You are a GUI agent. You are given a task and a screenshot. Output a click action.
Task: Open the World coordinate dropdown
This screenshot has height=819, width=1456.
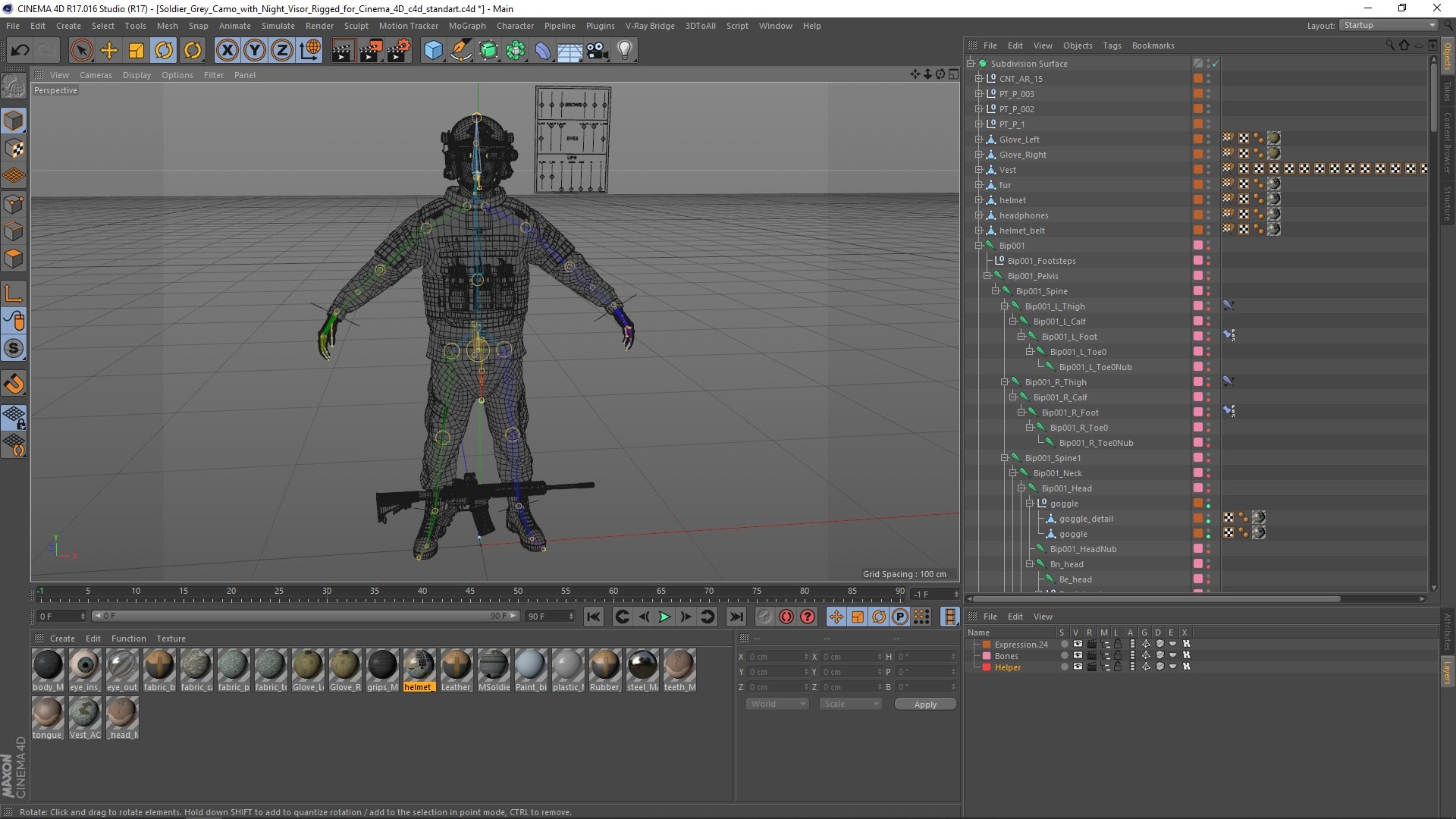[777, 704]
